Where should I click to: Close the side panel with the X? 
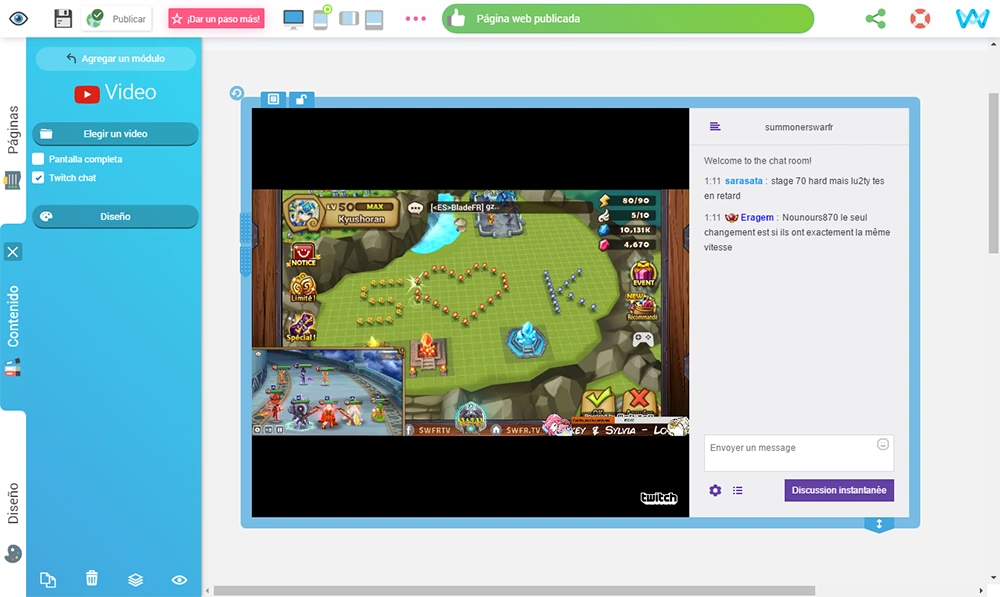tap(13, 252)
